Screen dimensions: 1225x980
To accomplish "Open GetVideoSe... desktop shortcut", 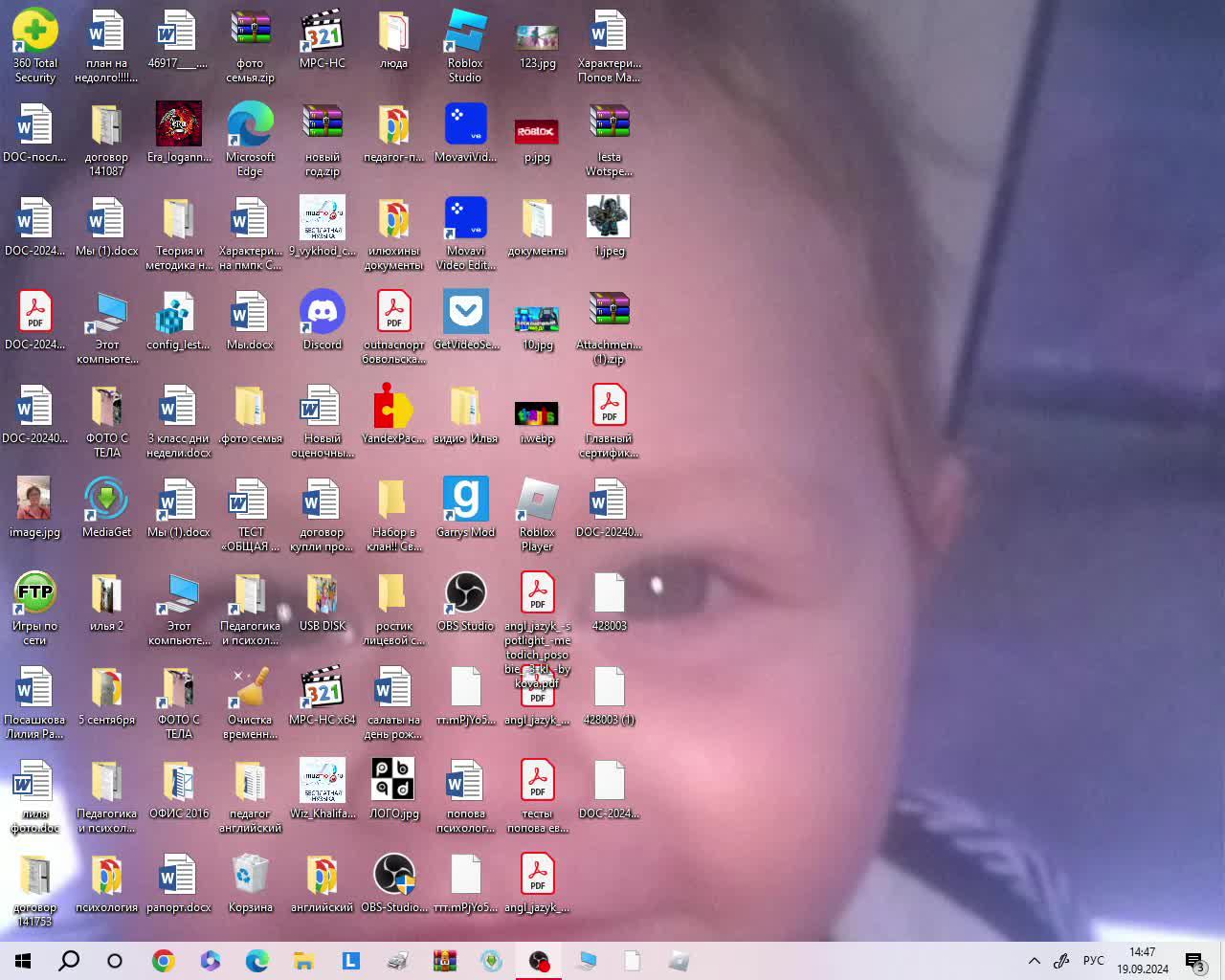I will pos(465,320).
